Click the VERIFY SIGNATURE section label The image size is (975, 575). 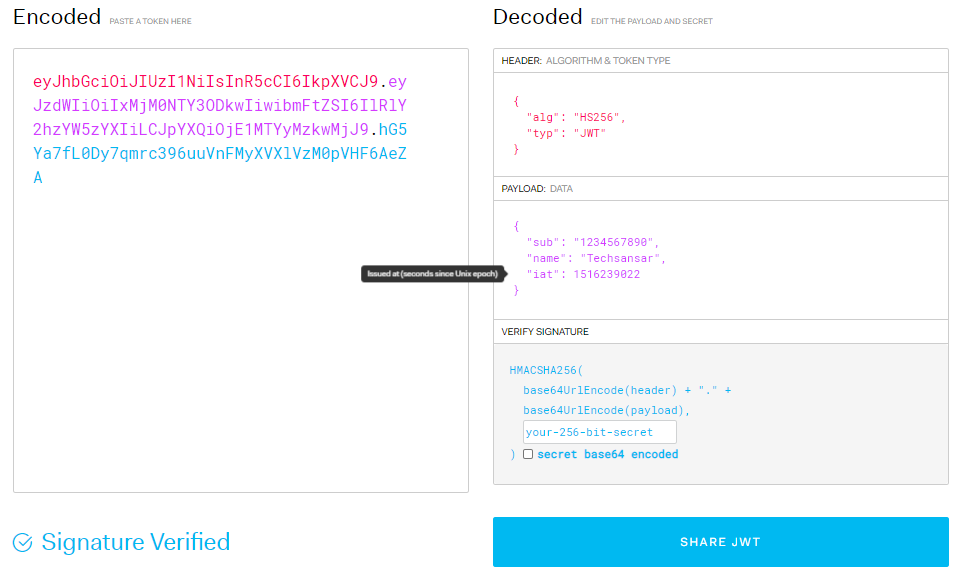[x=545, y=331]
